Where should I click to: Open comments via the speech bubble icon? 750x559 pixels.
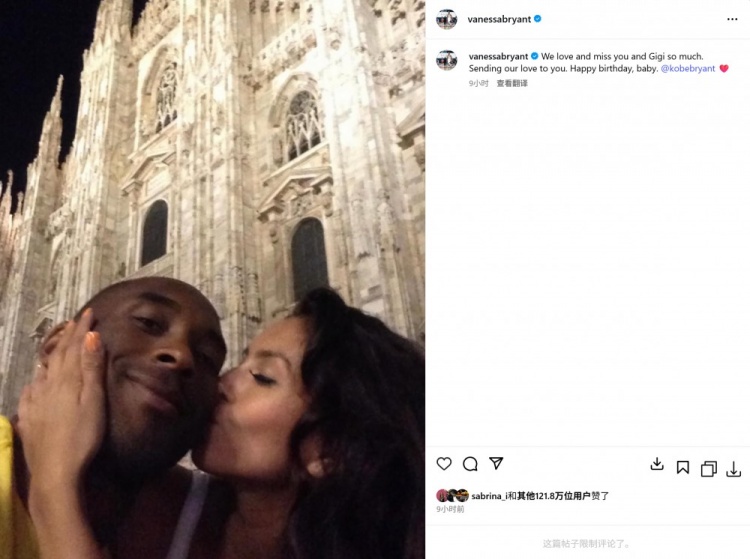coord(470,464)
